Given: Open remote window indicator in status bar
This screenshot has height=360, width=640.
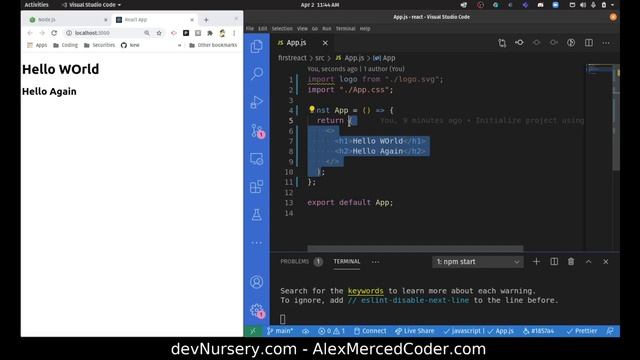Looking at the screenshot, I should click(x=253, y=331).
